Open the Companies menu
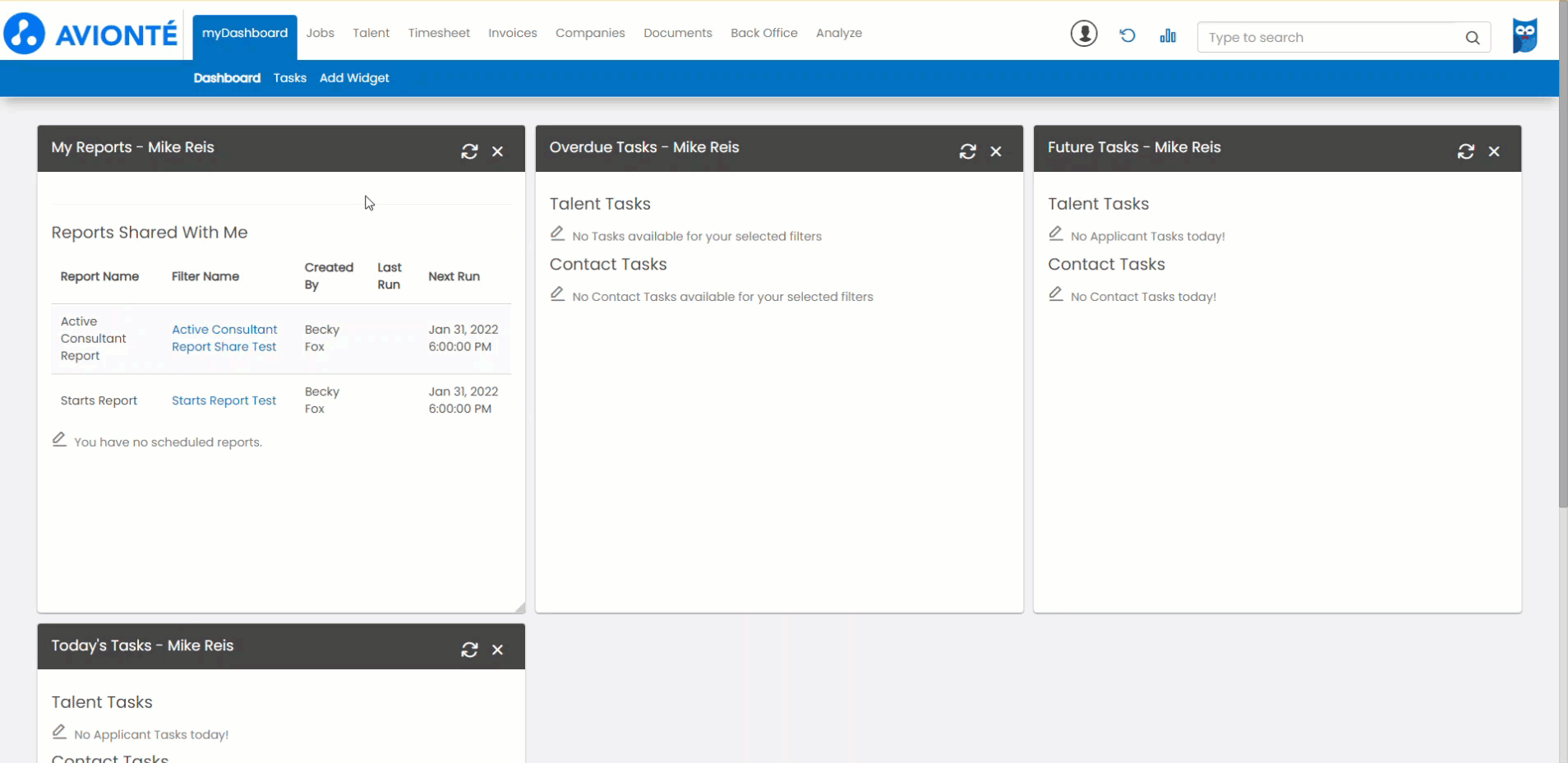1568x763 pixels. [x=590, y=34]
